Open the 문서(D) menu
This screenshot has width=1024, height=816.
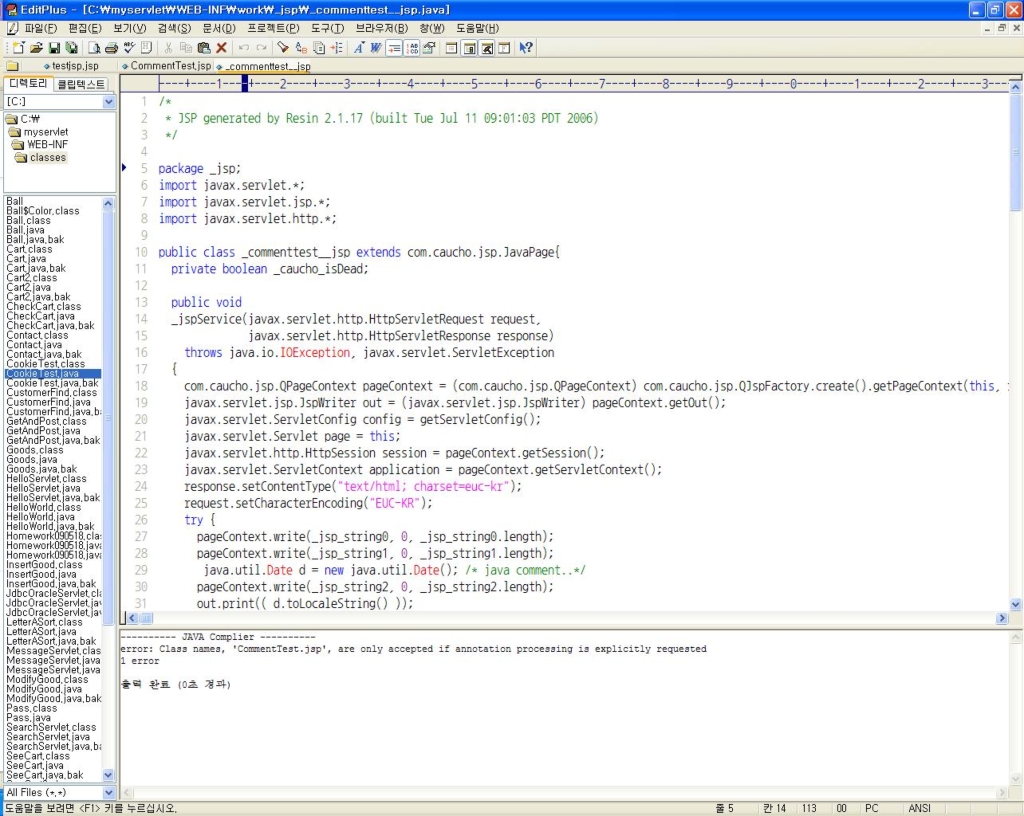[219, 29]
